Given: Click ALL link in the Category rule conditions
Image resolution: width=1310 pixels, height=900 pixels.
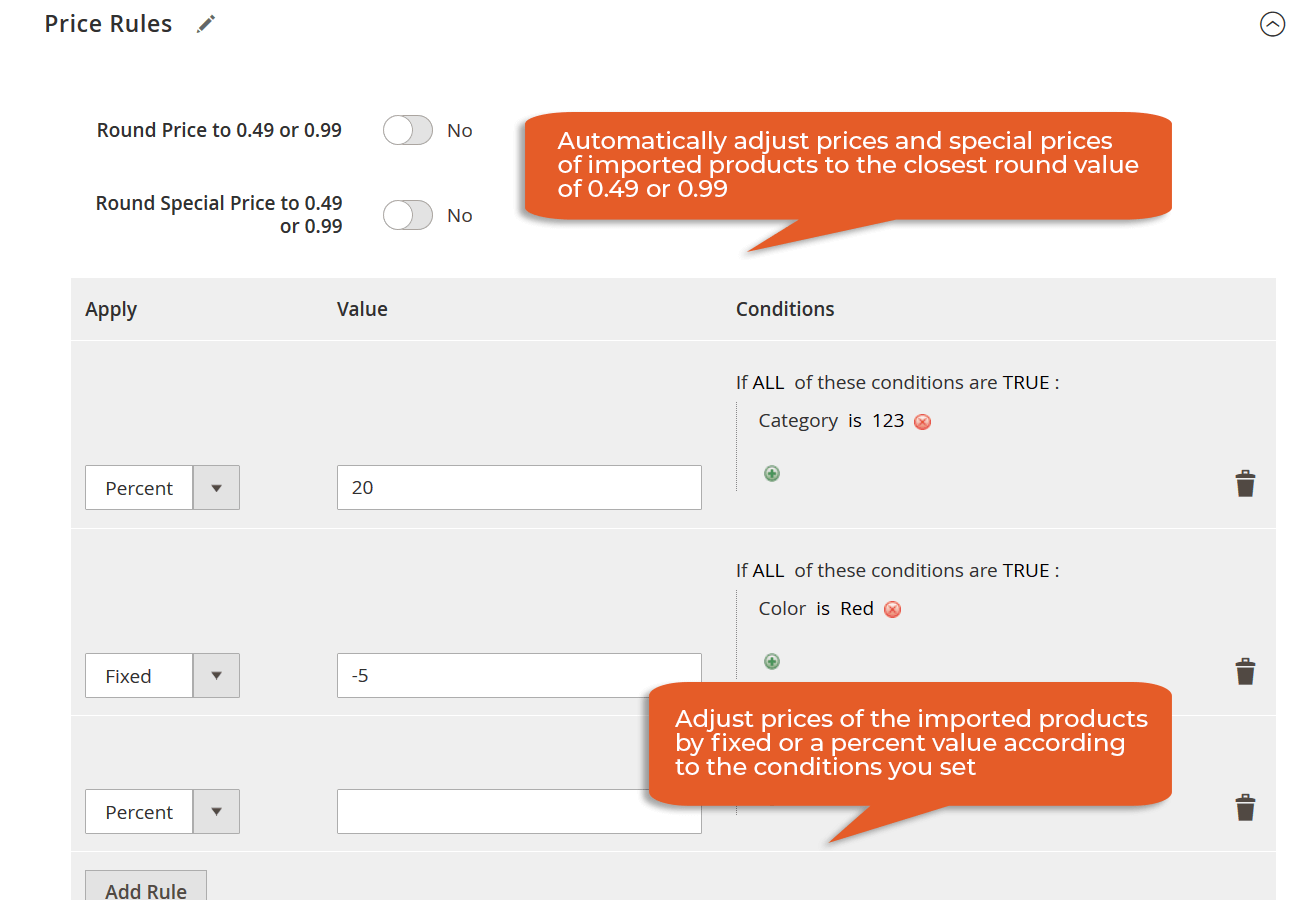Looking at the screenshot, I should coord(768,383).
